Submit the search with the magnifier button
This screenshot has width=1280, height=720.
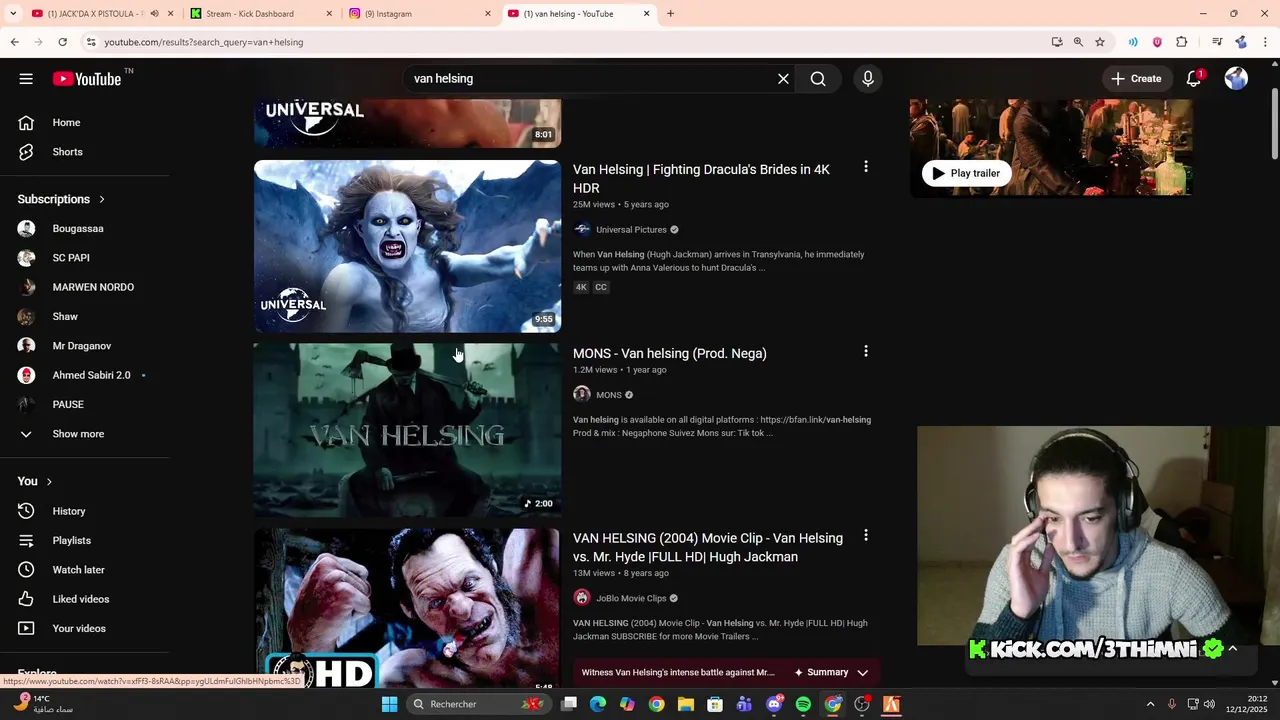[818, 79]
